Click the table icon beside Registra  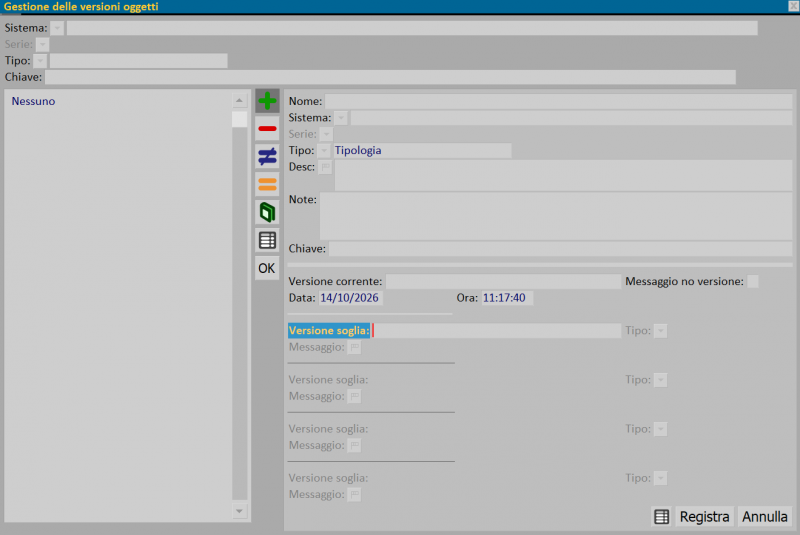(x=662, y=517)
